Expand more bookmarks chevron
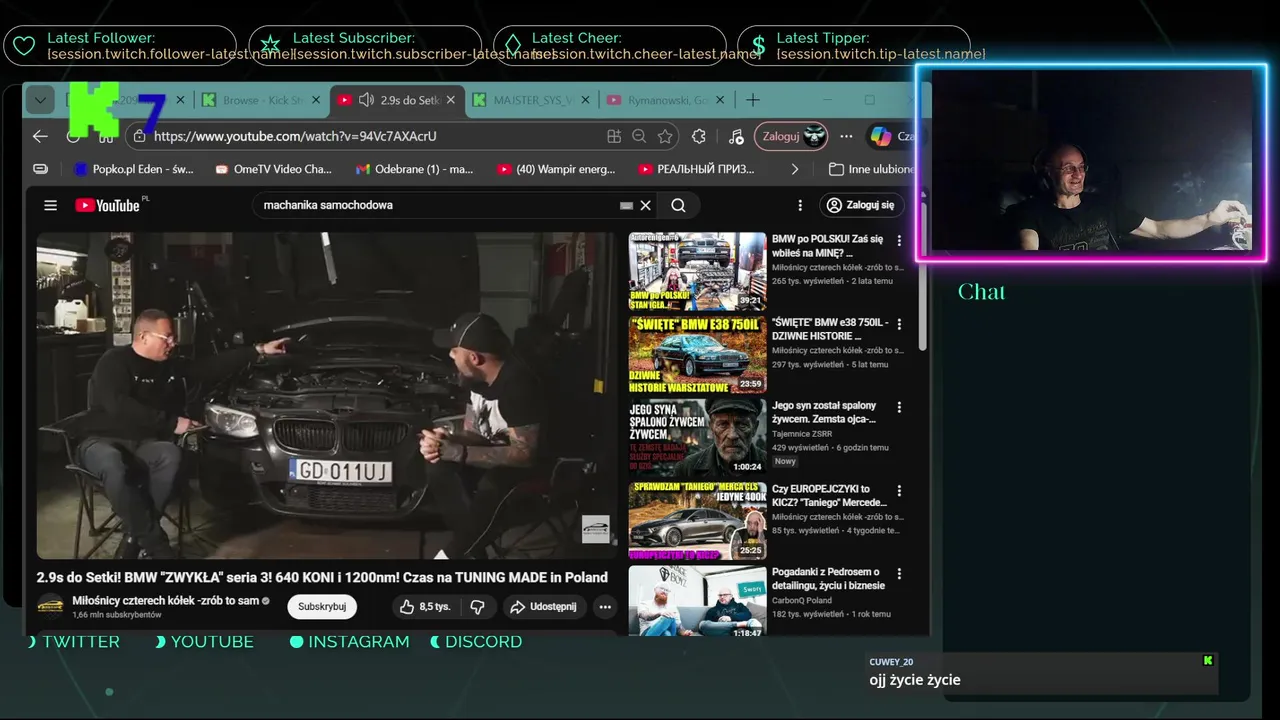Viewport: 1280px width, 720px height. point(795,169)
